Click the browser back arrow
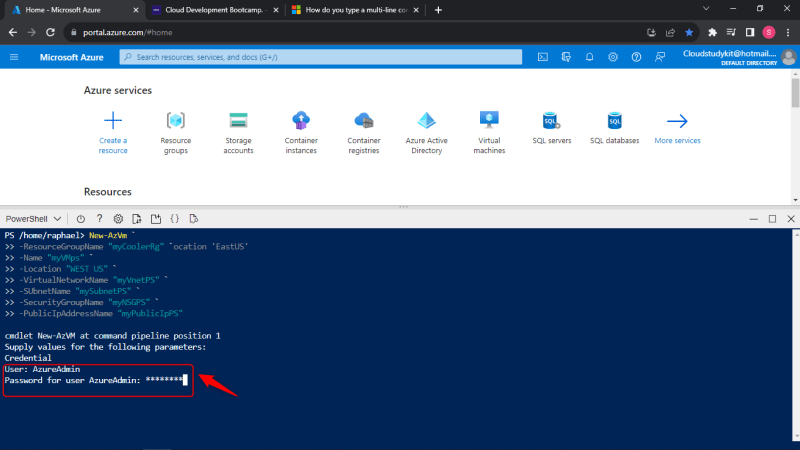 point(13,32)
